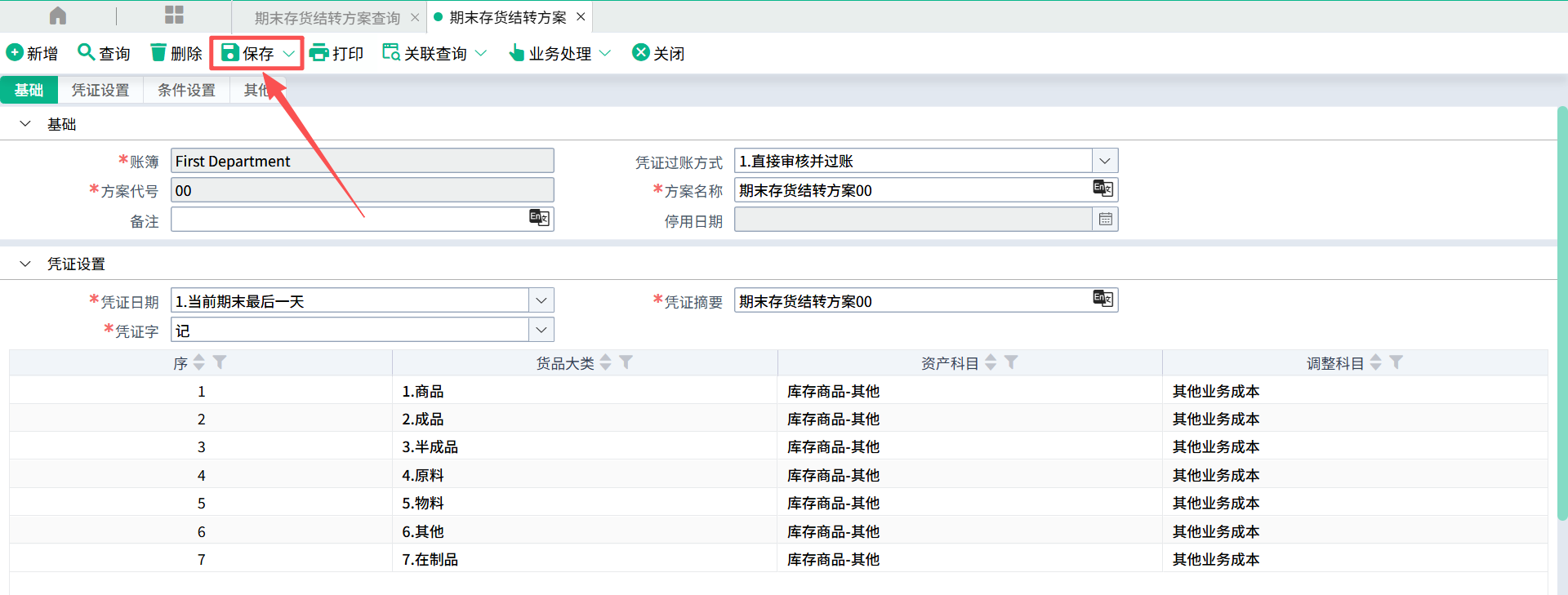Image resolution: width=1568 pixels, height=595 pixels.
Task: Sort by 资产科目 column arrows
Action: tap(991, 362)
